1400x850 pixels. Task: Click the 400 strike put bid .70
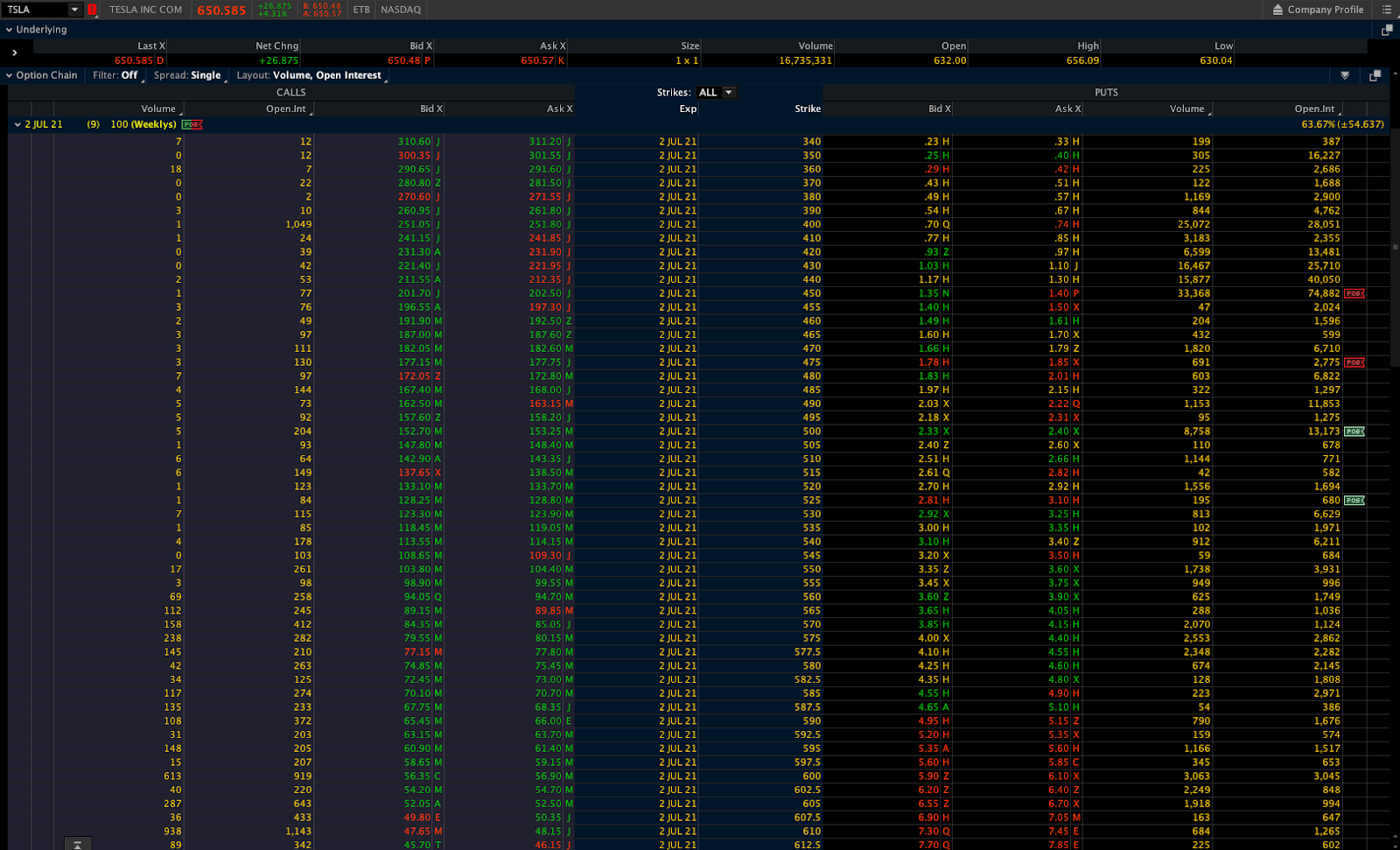[932, 224]
